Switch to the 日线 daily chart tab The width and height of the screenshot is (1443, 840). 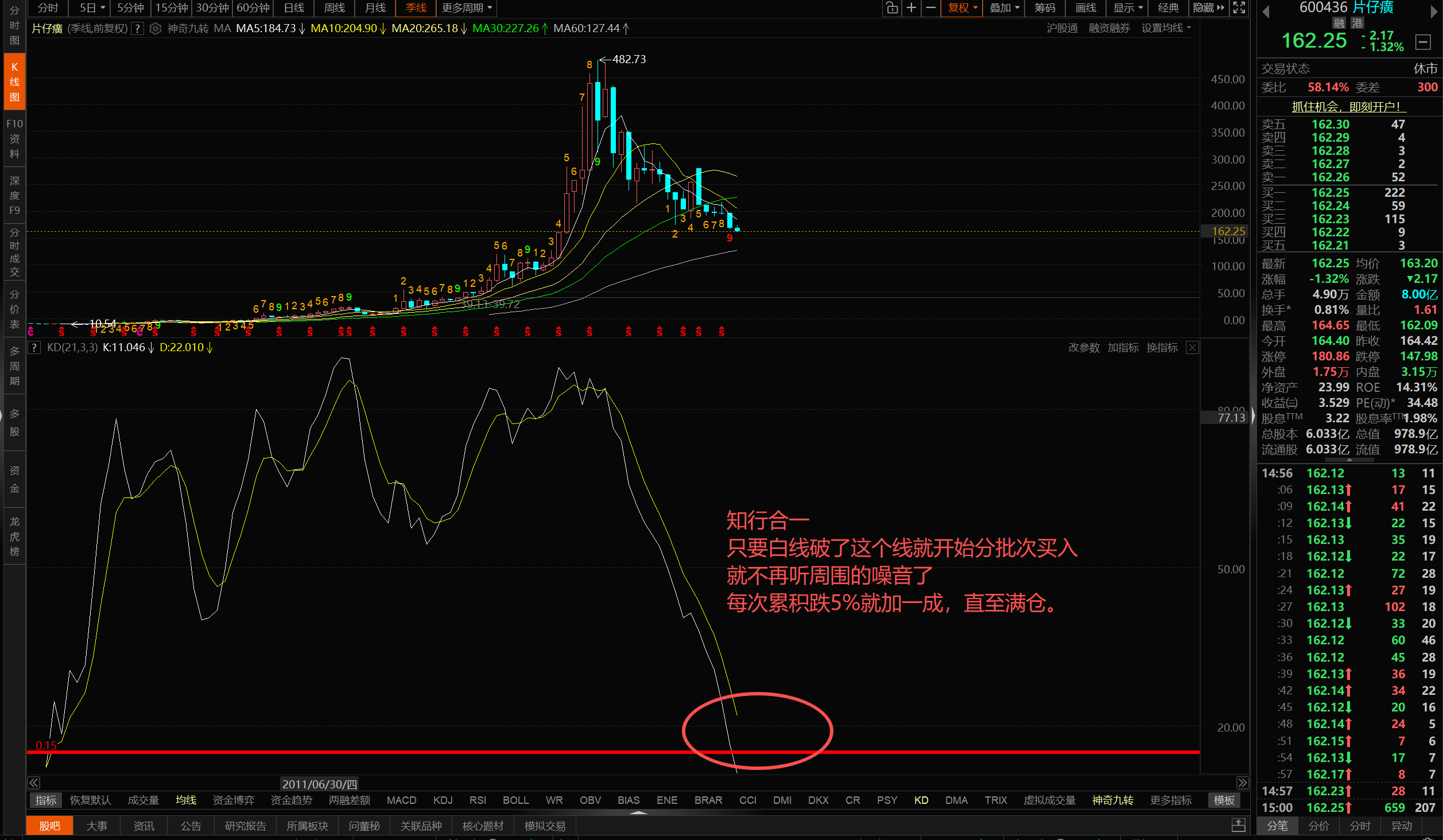293,8
